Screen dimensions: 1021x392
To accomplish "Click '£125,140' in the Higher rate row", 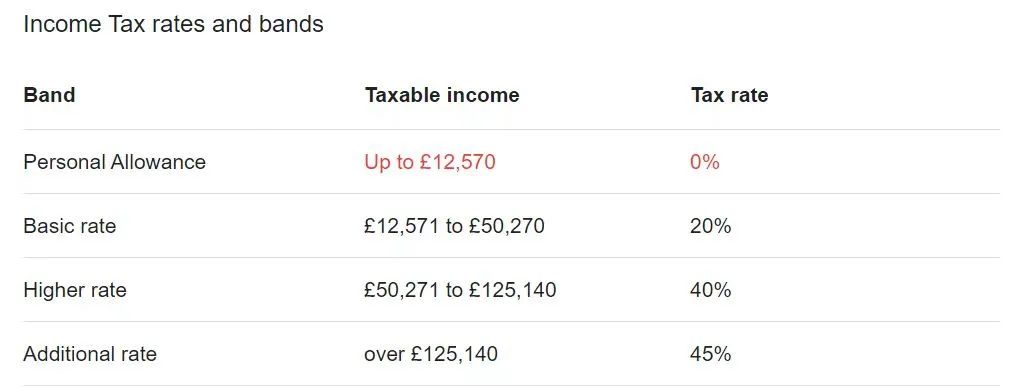I will tap(512, 290).
